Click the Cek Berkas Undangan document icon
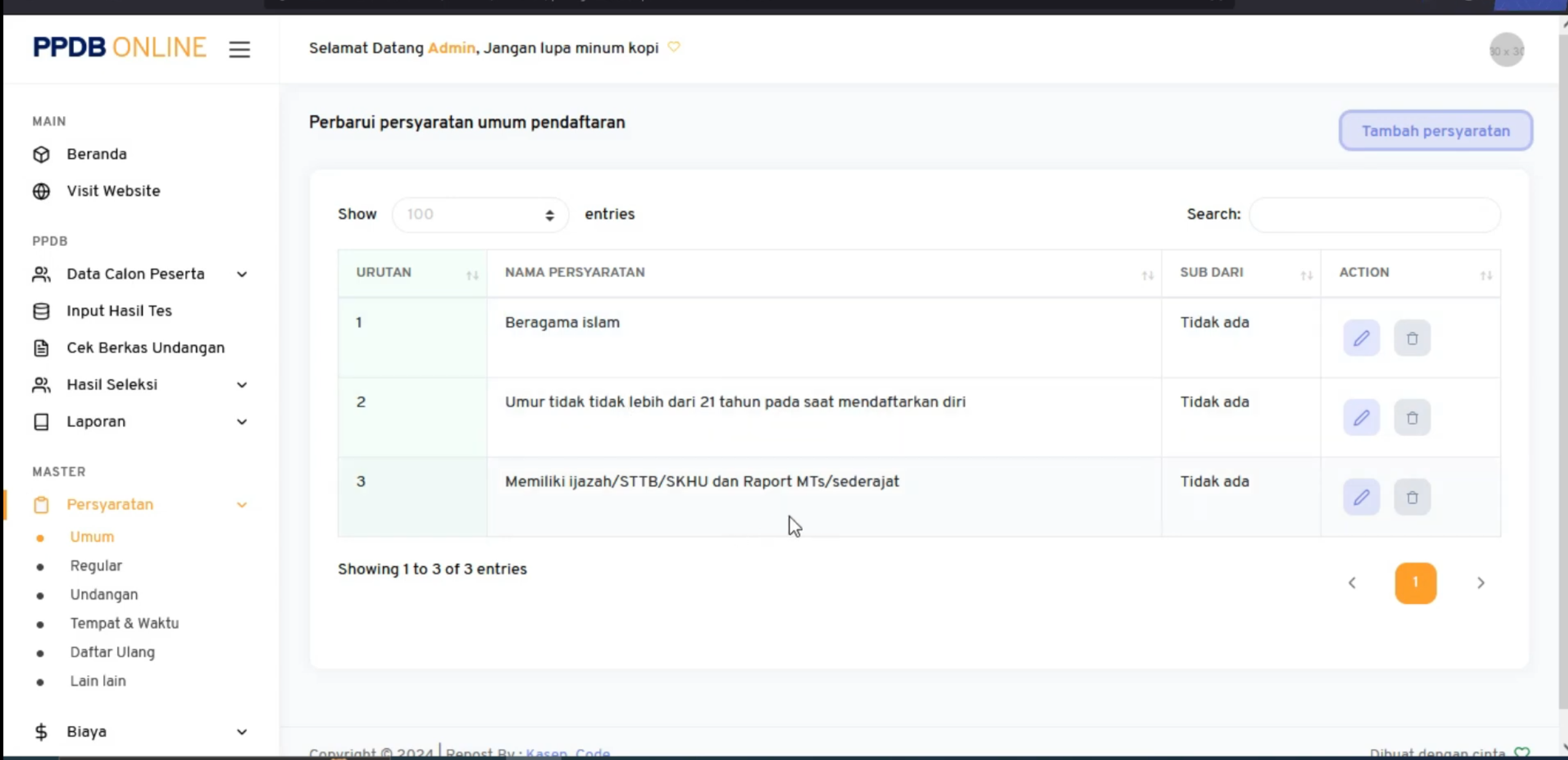This screenshot has height=760, width=1568. click(x=41, y=348)
